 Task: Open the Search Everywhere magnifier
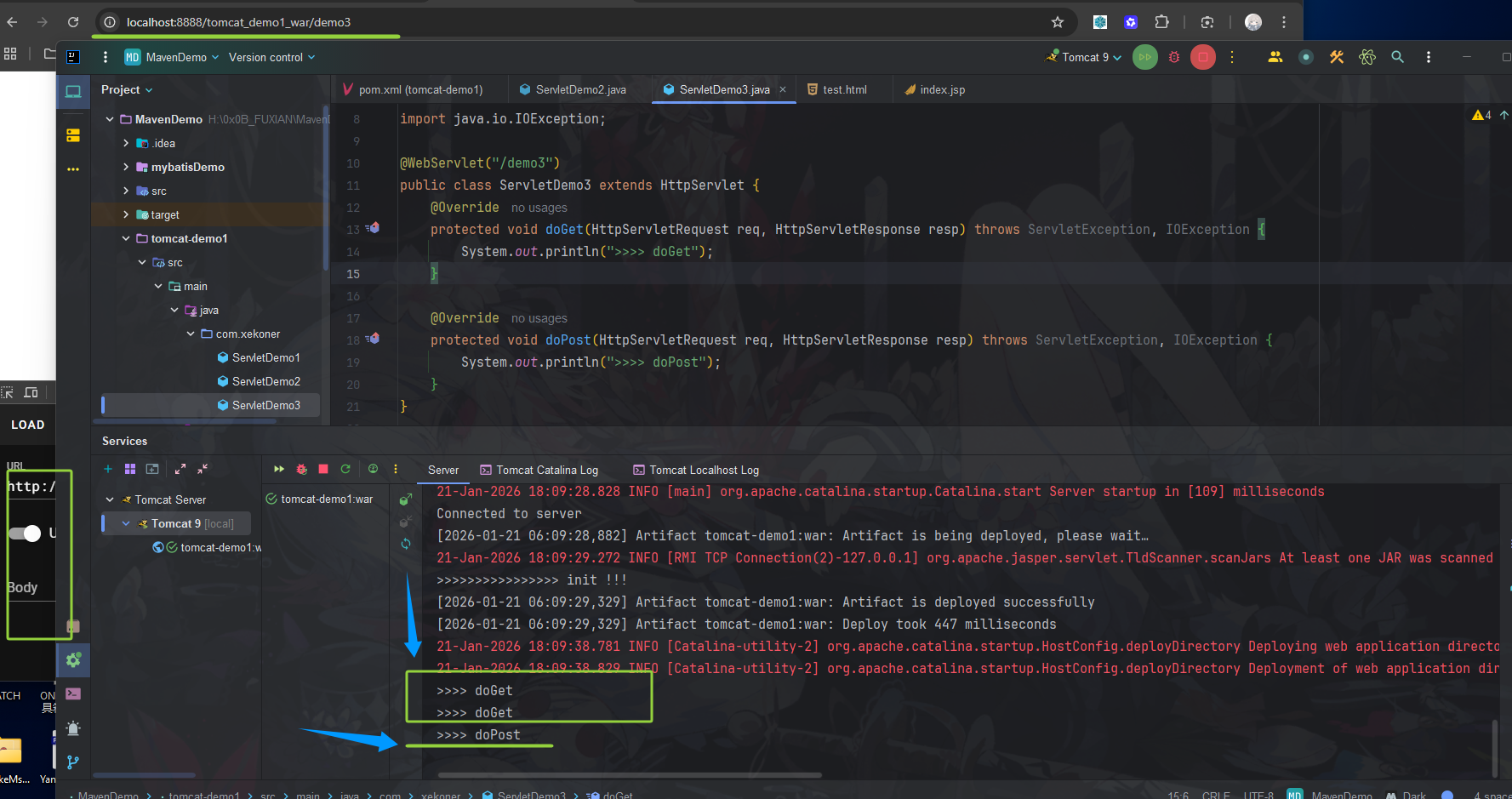(x=1397, y=57)
